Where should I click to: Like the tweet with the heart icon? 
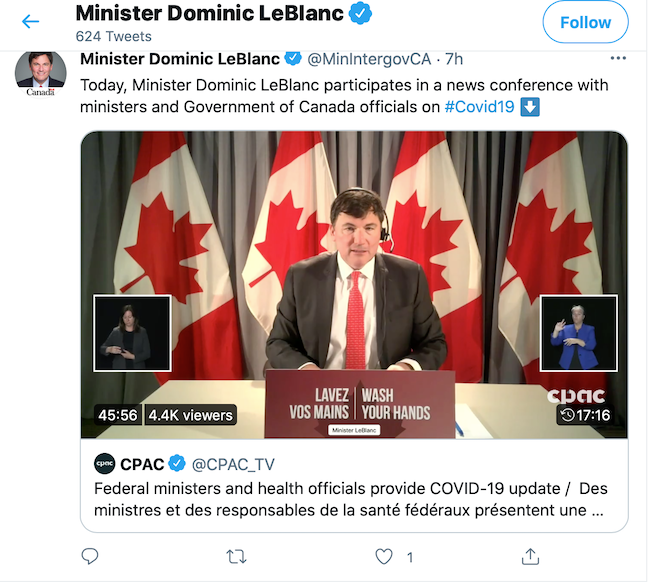click(384, 556)
